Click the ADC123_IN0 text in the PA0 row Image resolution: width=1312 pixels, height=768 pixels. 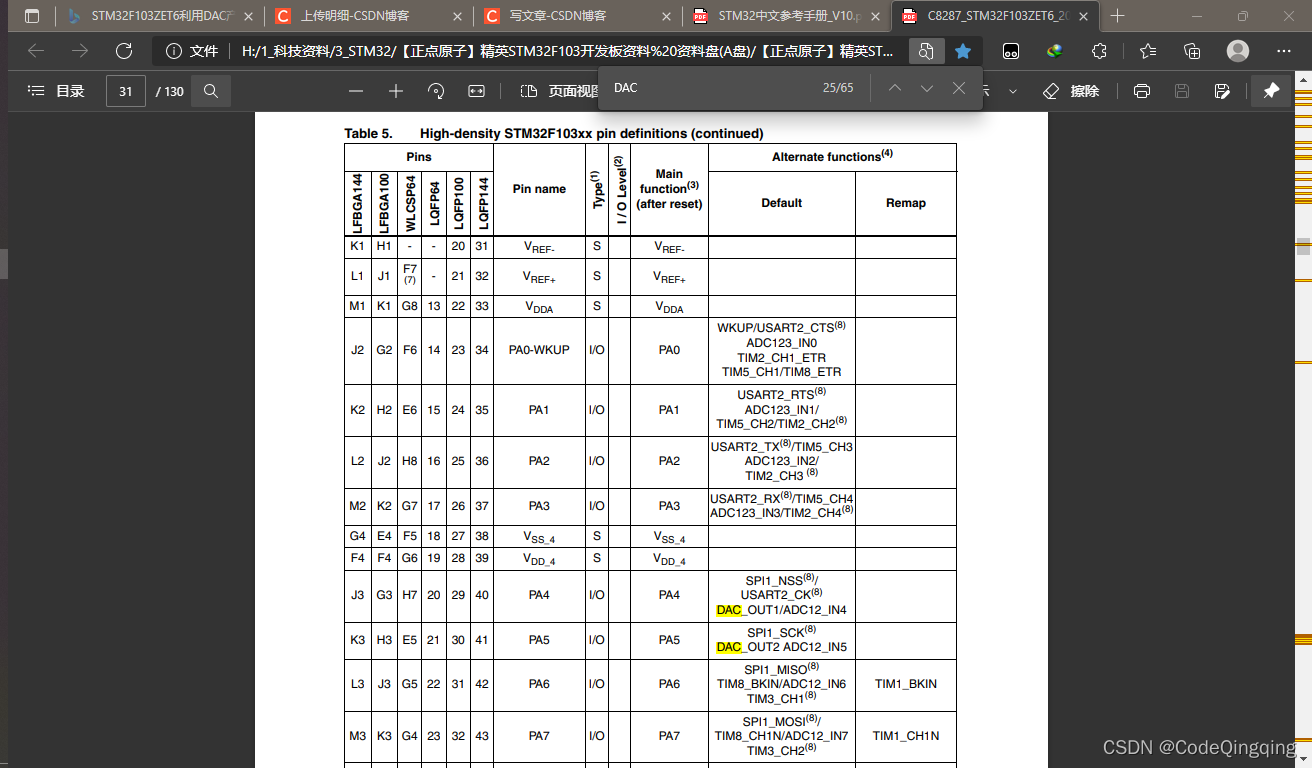point(781,343)
